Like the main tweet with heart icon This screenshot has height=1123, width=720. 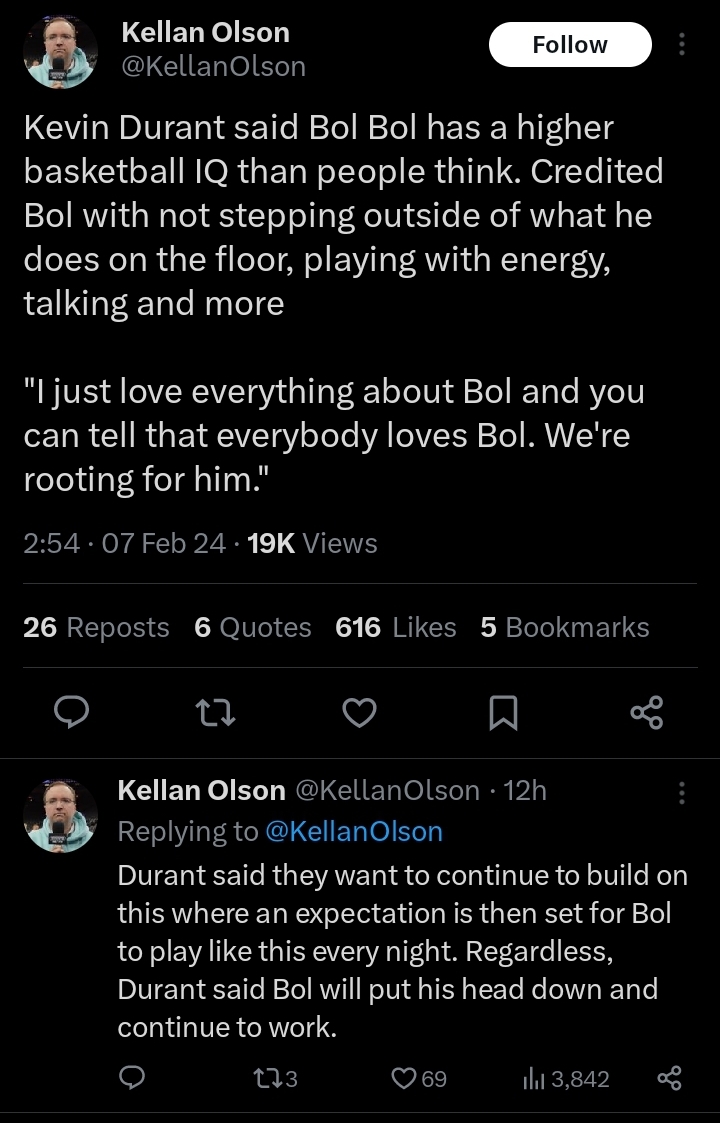(x=360, y=712)
